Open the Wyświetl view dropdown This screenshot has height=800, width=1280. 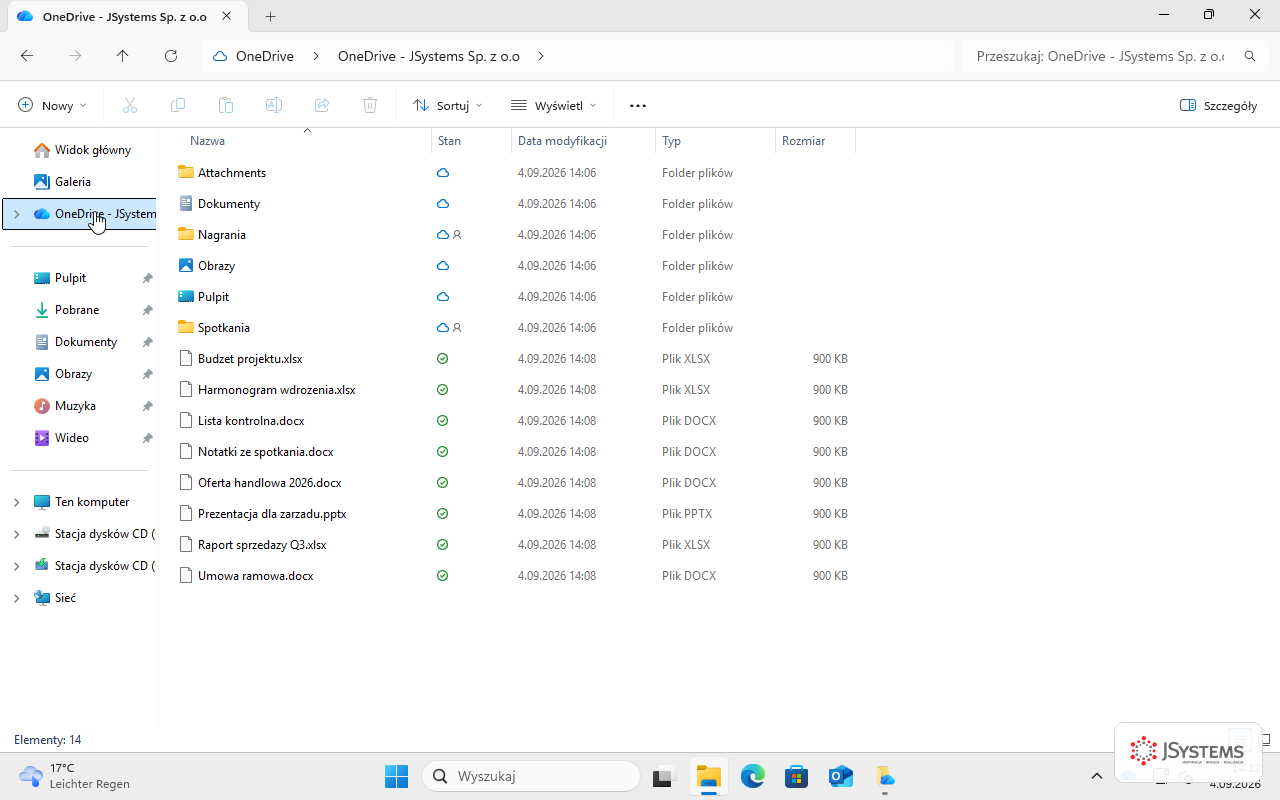(x=553, y=105)
